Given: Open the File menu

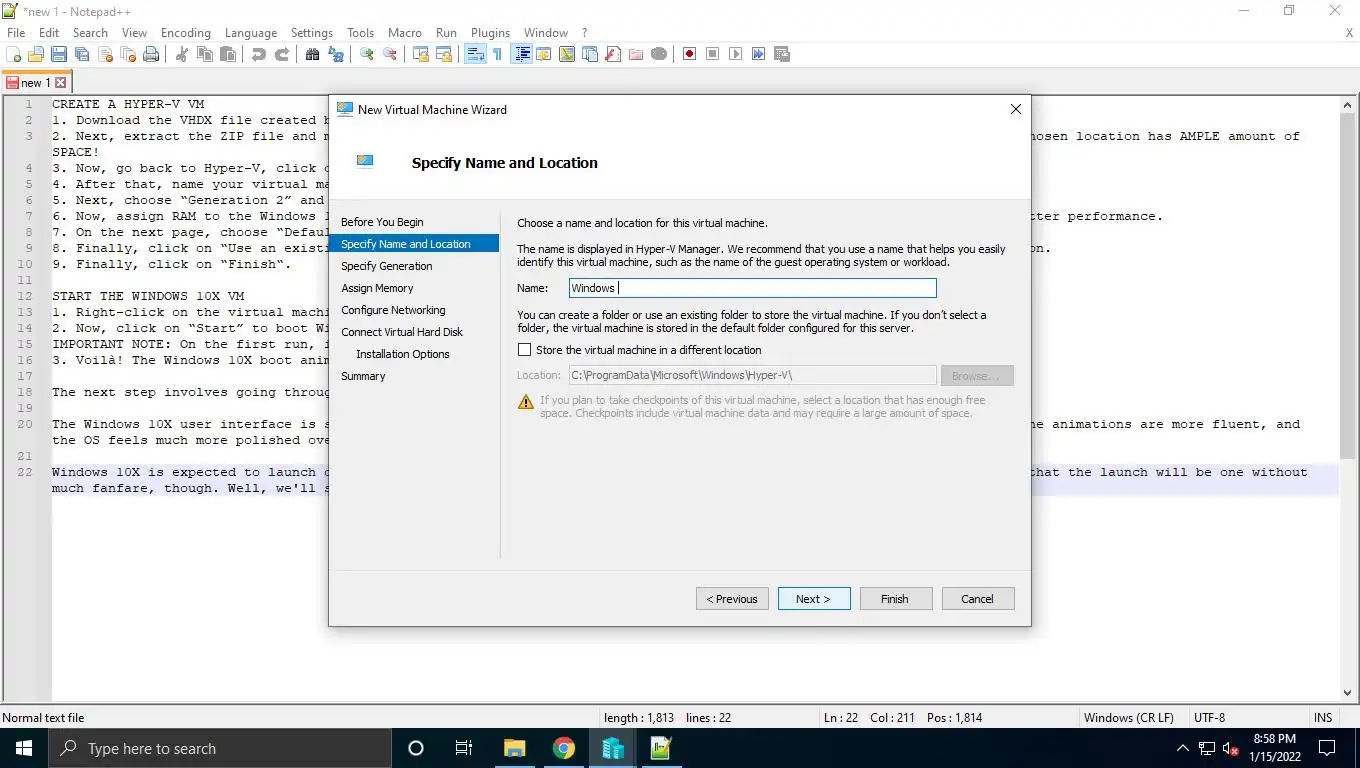Looking at the screenshot, I should point(16,33).
